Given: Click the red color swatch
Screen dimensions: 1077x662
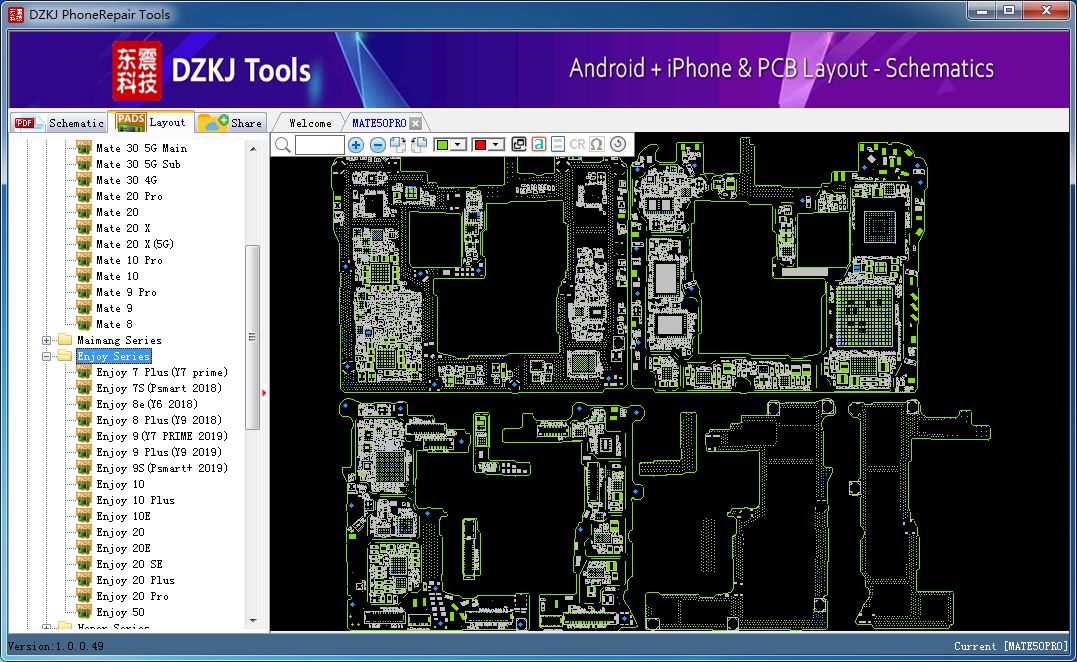Looking at the screenshot, I should click(x=480, y=144).
